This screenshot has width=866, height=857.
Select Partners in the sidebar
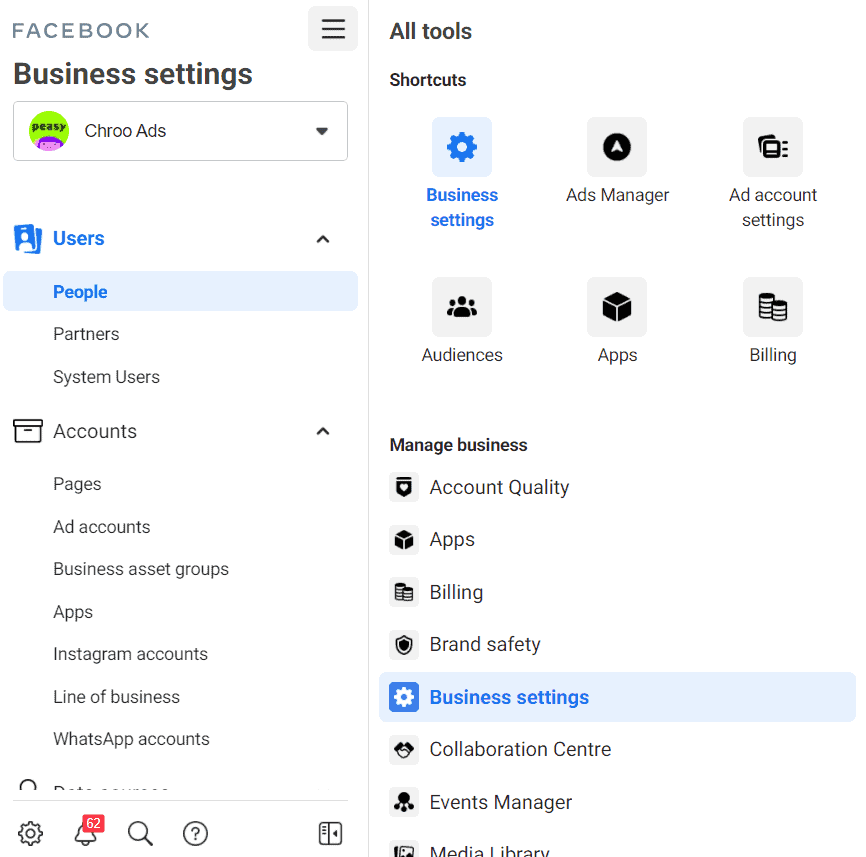click(x=86, y=334)
